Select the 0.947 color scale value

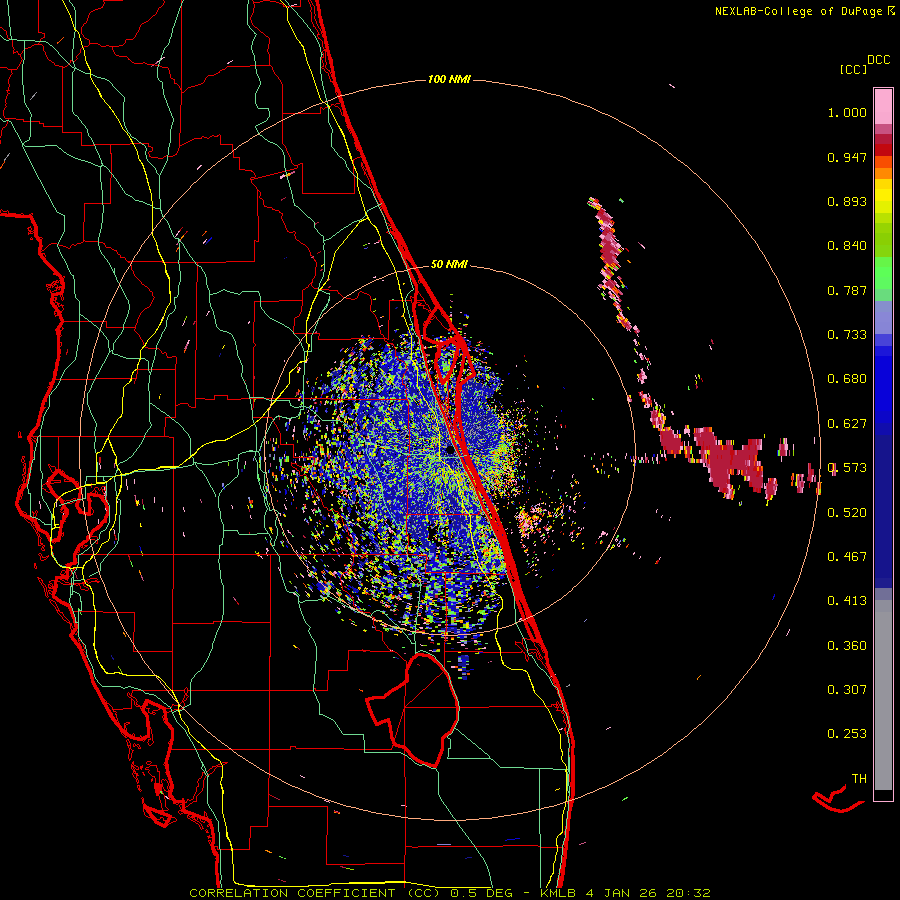(x=847, y=157)
